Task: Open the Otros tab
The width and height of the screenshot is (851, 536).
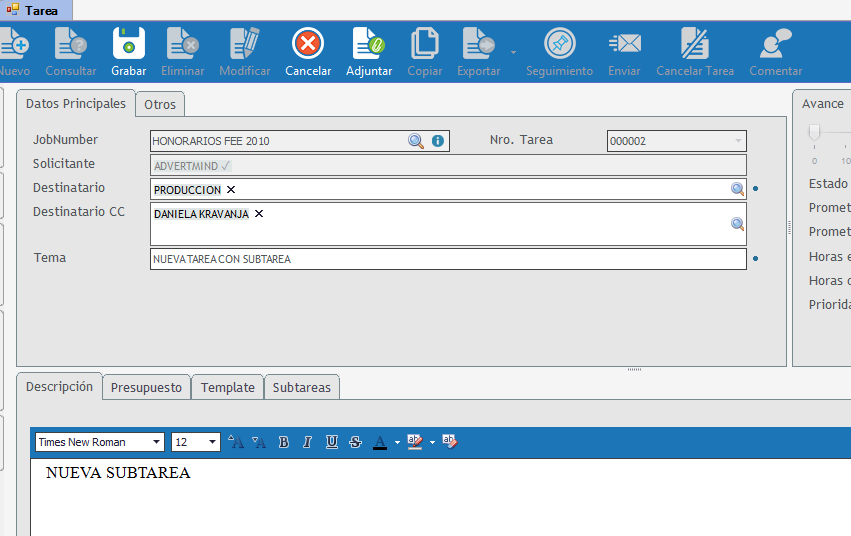Action: click(x=160, y=105)
